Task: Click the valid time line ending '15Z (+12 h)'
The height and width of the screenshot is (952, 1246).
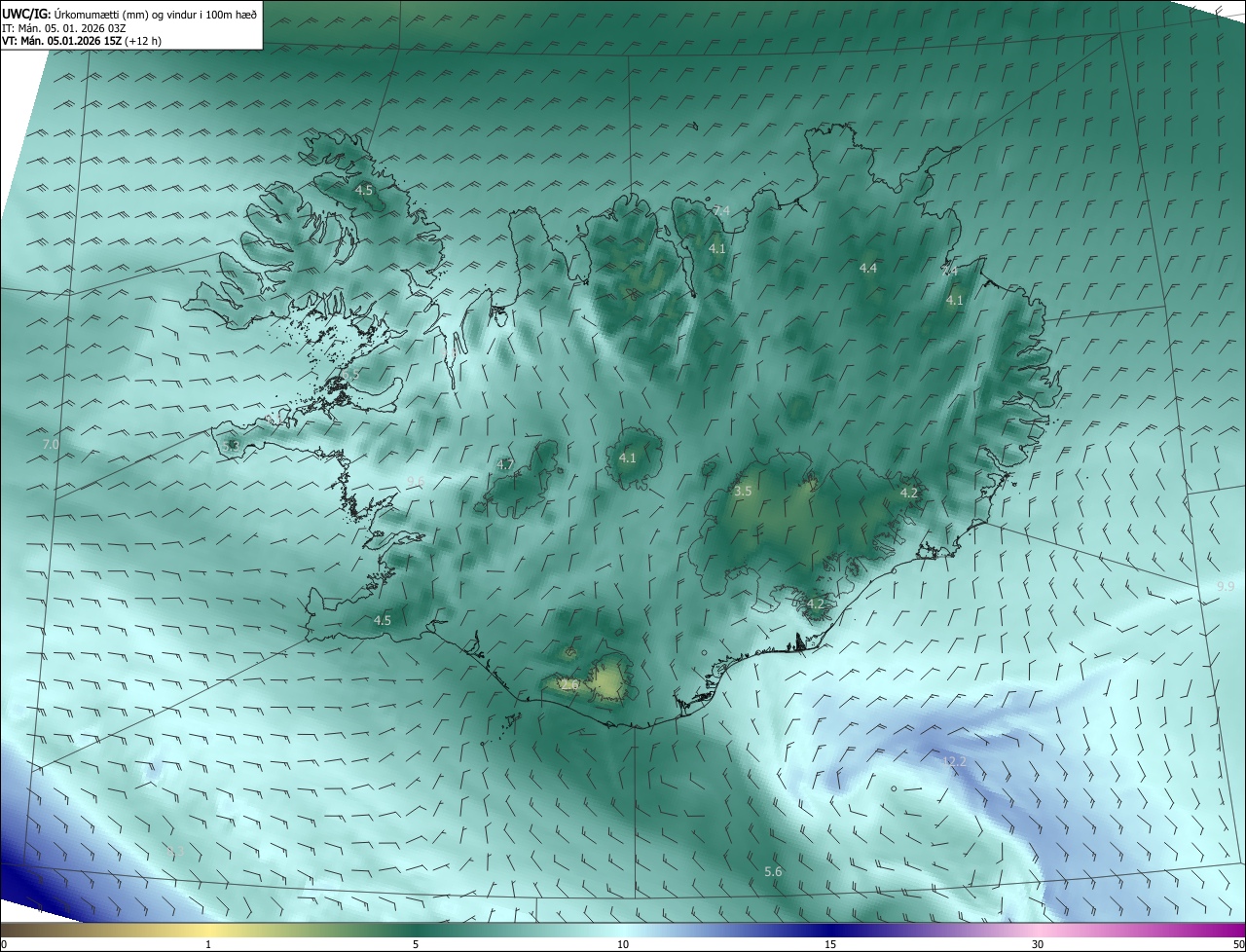Action: (x=82, y=41)
